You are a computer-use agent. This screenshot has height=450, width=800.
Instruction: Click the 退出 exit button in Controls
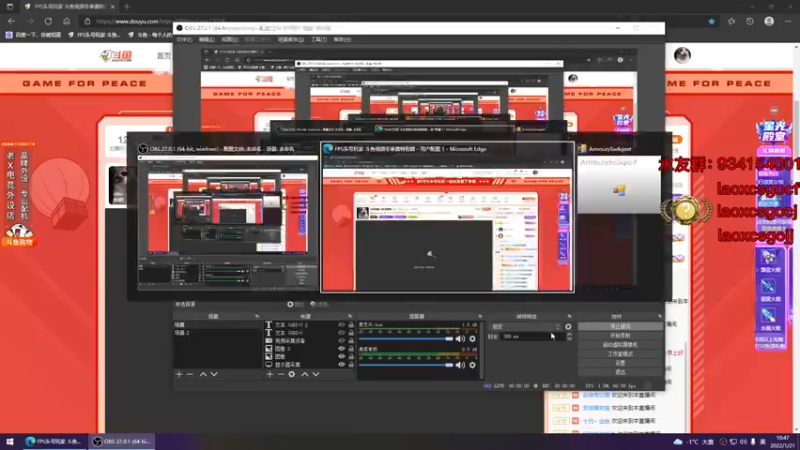tap(620, 372)
